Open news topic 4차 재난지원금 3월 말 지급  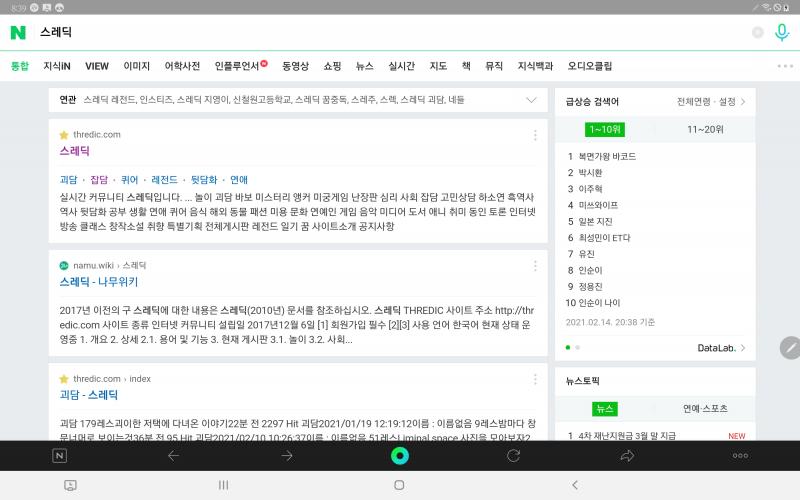627,436
